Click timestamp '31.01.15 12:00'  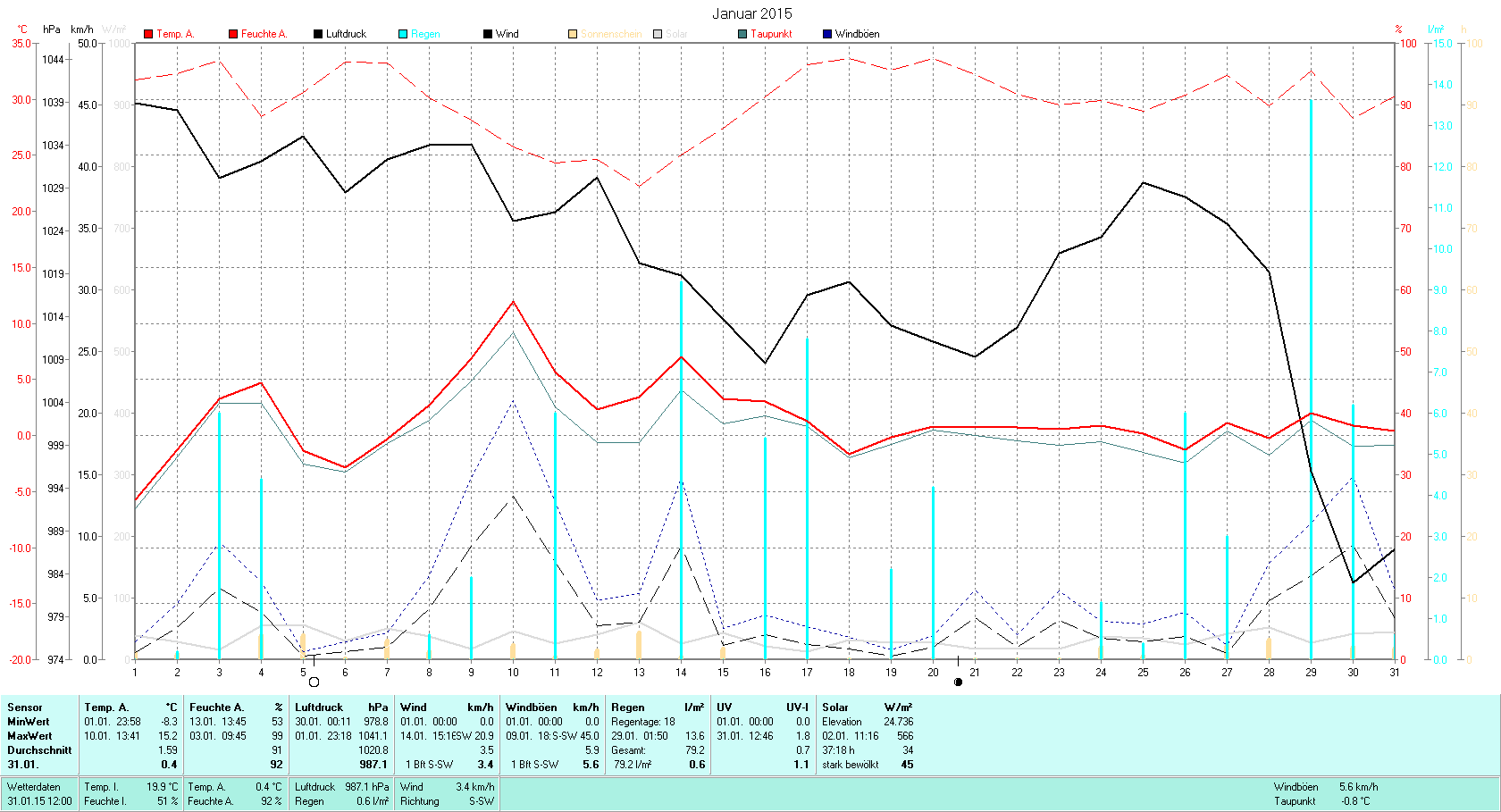[x=40, y=801]
